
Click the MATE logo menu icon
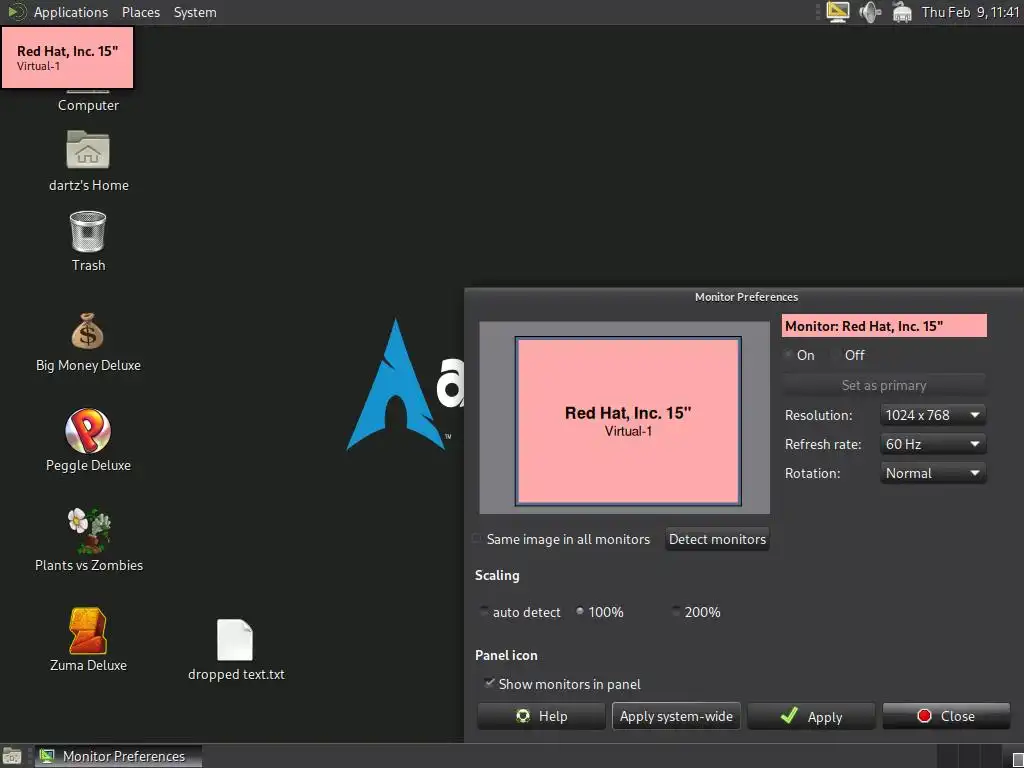[16, 12]
